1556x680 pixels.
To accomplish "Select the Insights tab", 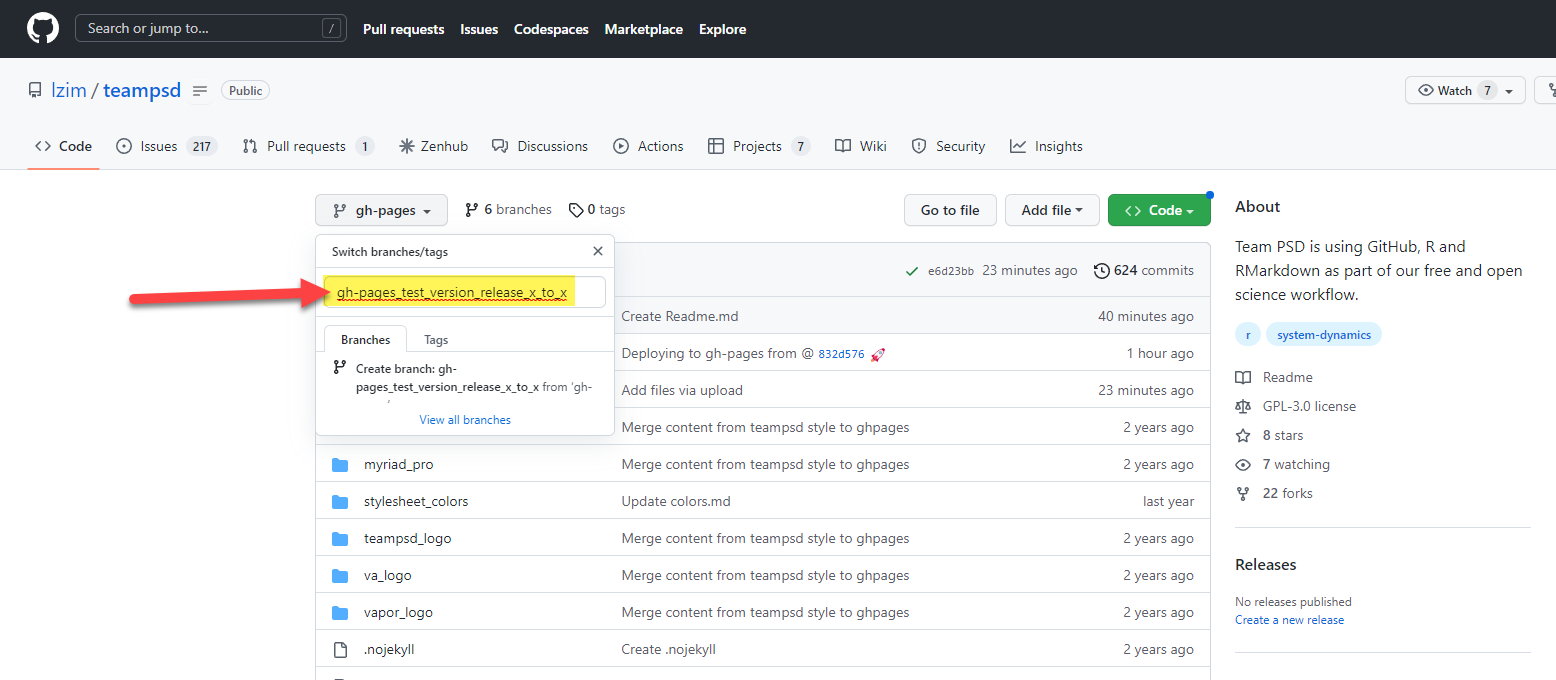I will pyautogui.click(x=1046, y=146).
